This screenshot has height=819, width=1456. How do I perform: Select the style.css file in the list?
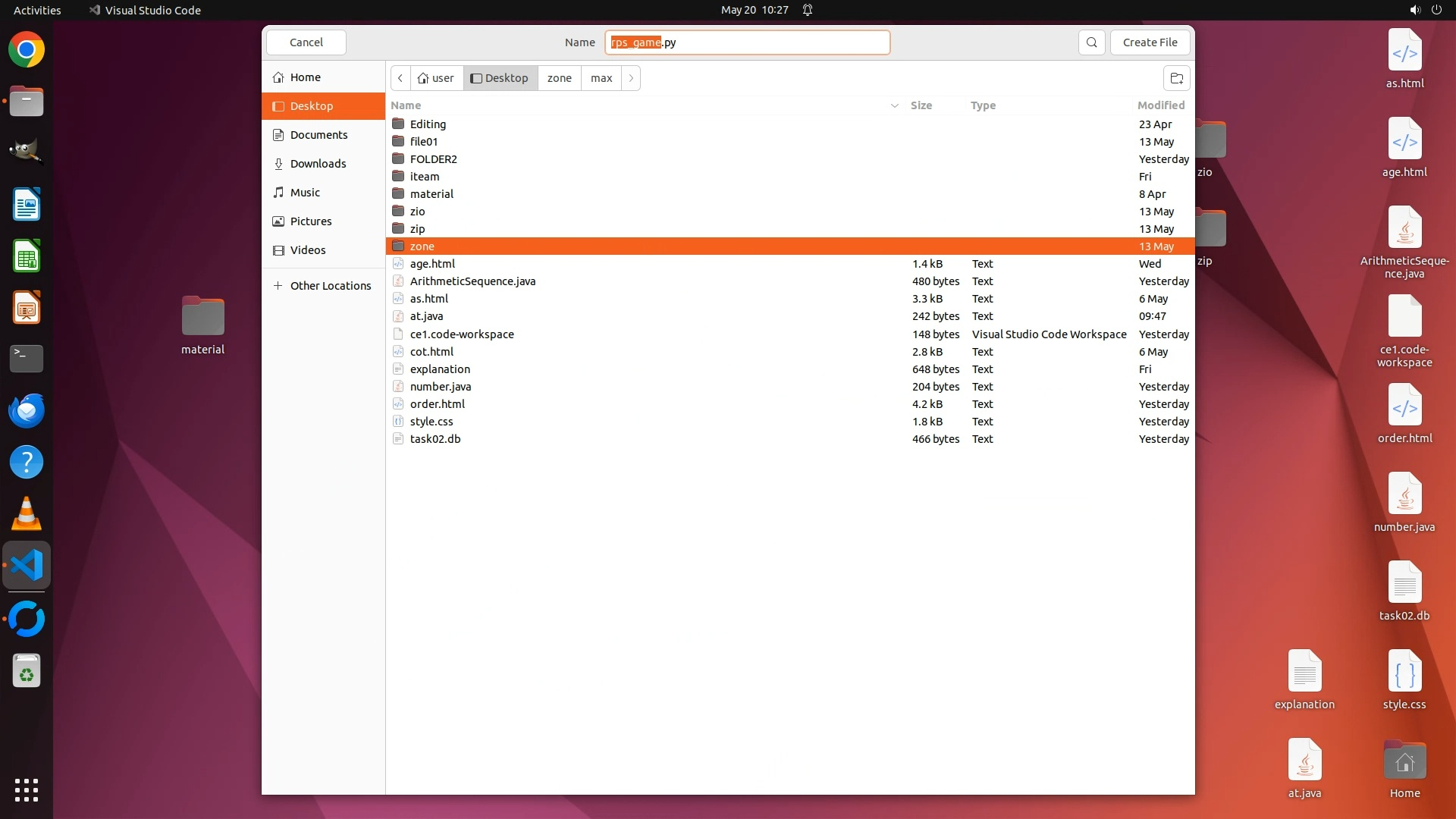click(431, 422)
